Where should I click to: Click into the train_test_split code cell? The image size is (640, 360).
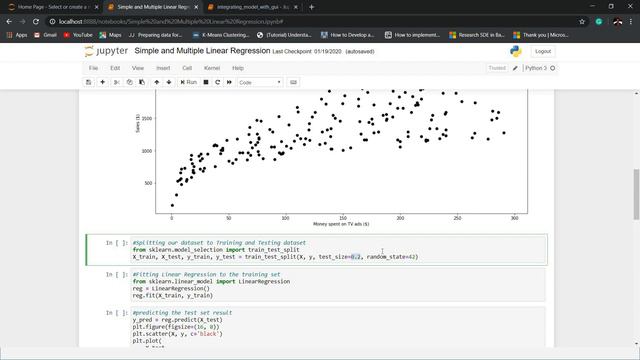338,250
